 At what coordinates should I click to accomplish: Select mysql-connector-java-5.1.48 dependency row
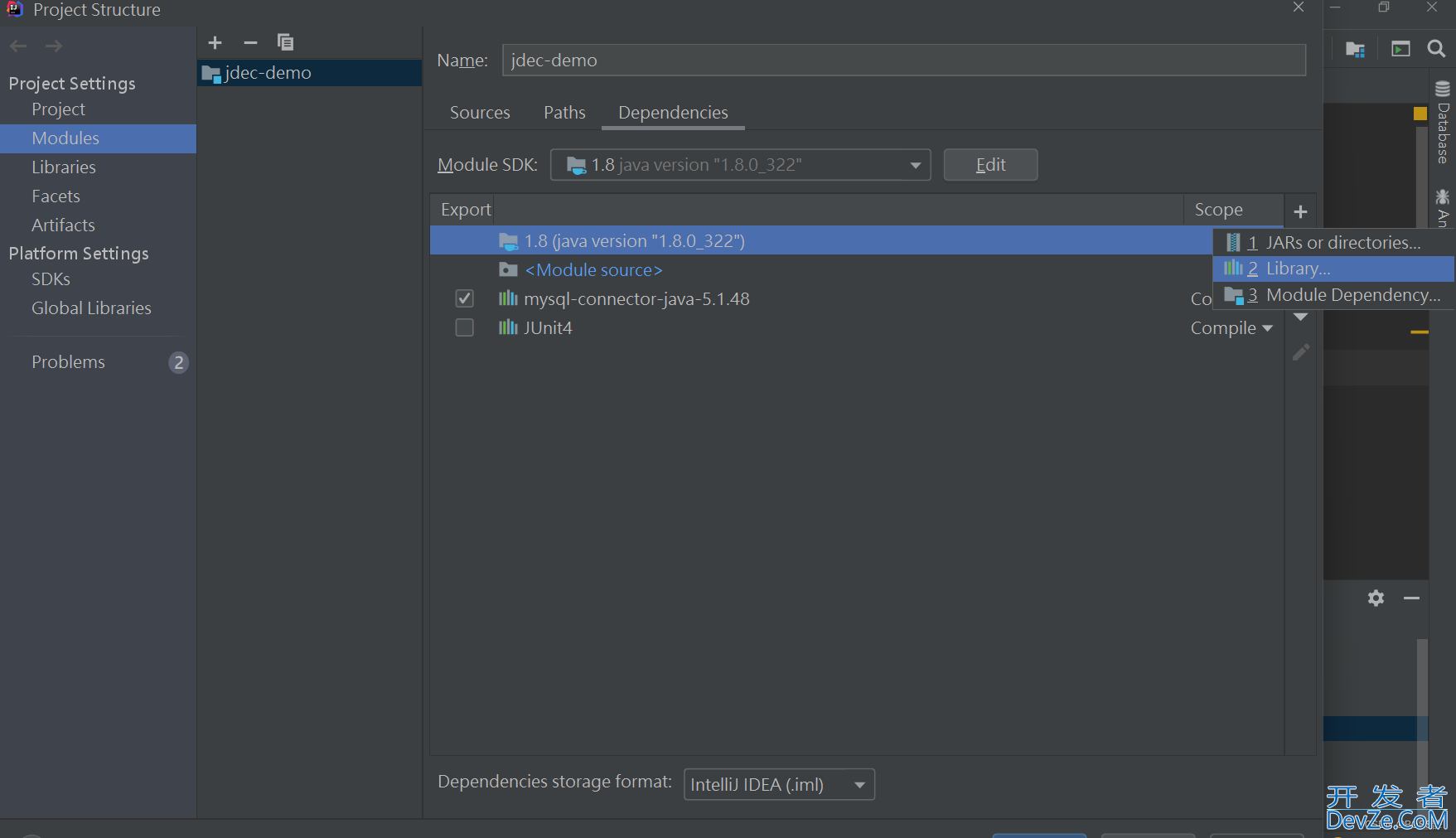820,299
